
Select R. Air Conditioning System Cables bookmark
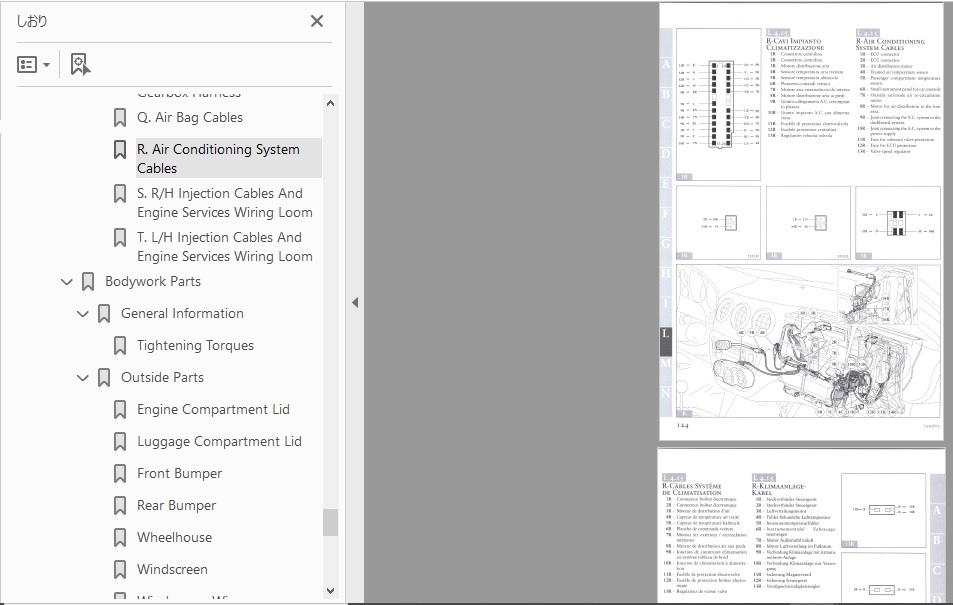click(x=229, y=158)
